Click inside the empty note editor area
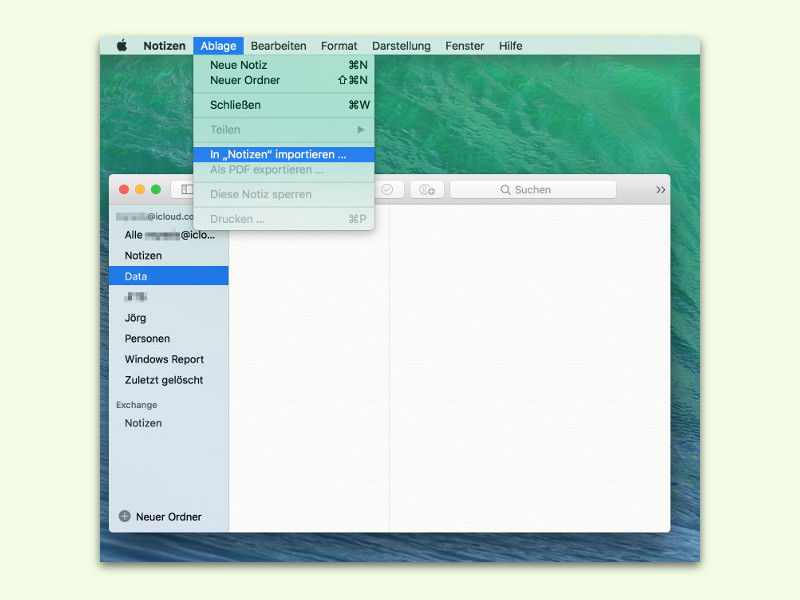This screenshot has width=800, height=600. coord(530,368)
